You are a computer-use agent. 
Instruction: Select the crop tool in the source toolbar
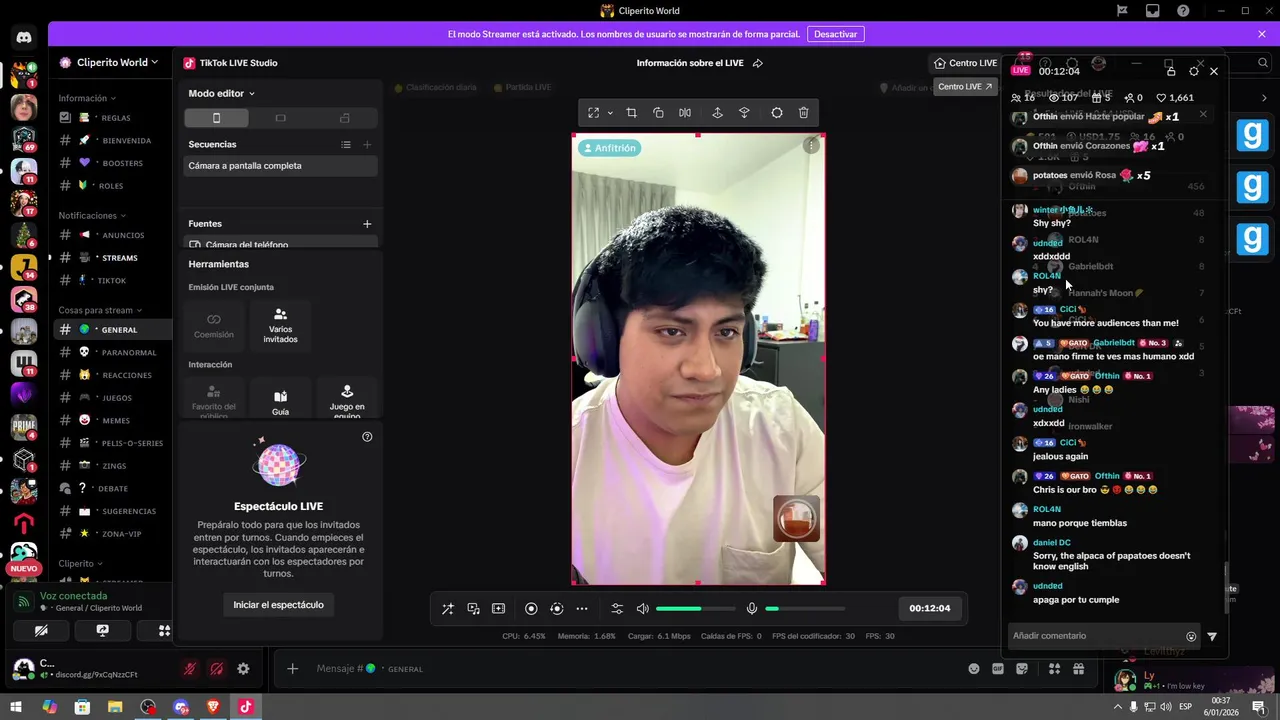point(631,113)
